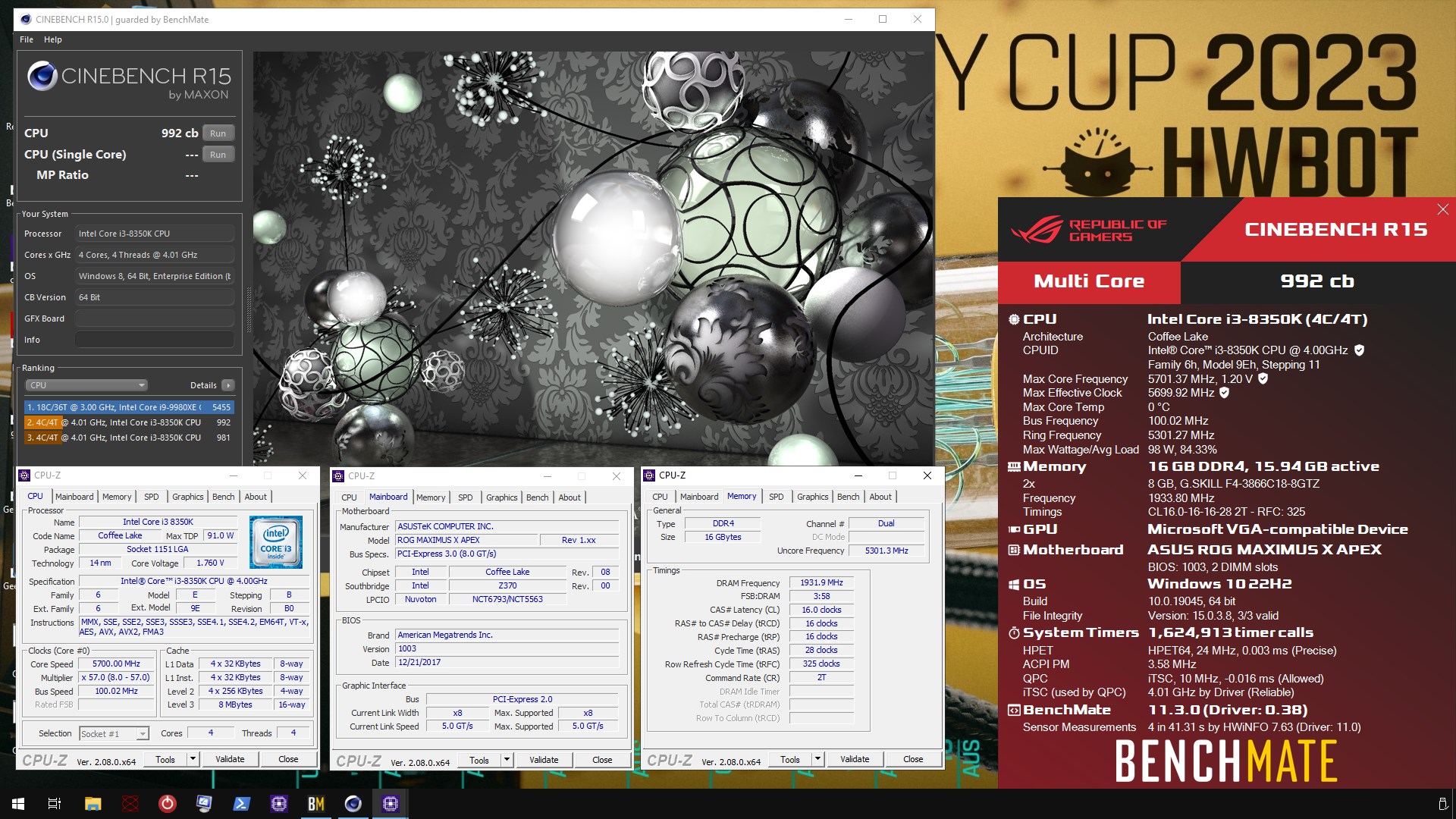Screen dimensions: 1456x819
Task: Click the 5301.3 MHz uncore frequency value
Action: pos(886,551)
